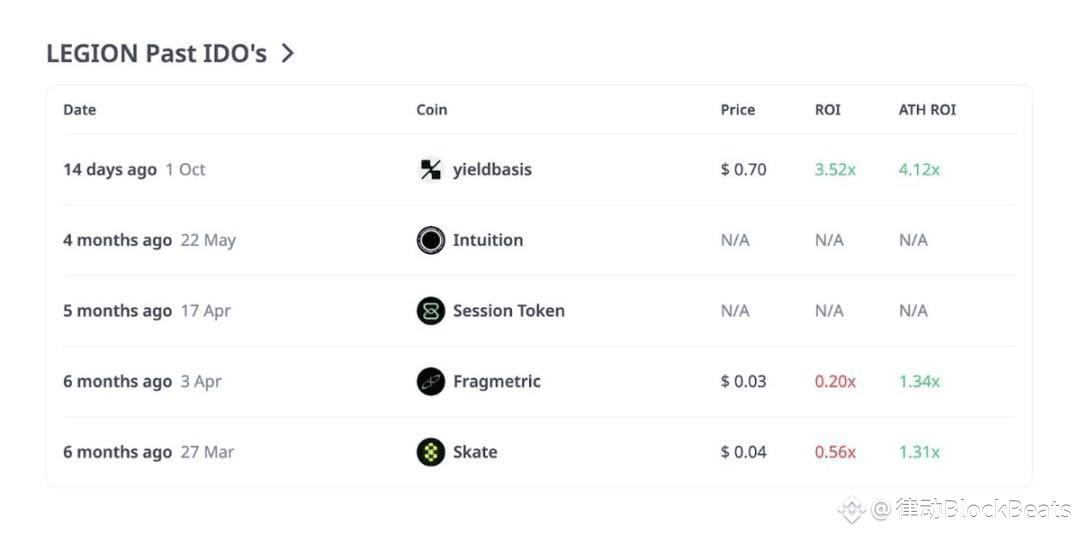Open the yieldbasis coin name link
Screen dimensions: 1079x535
[492, 170]
